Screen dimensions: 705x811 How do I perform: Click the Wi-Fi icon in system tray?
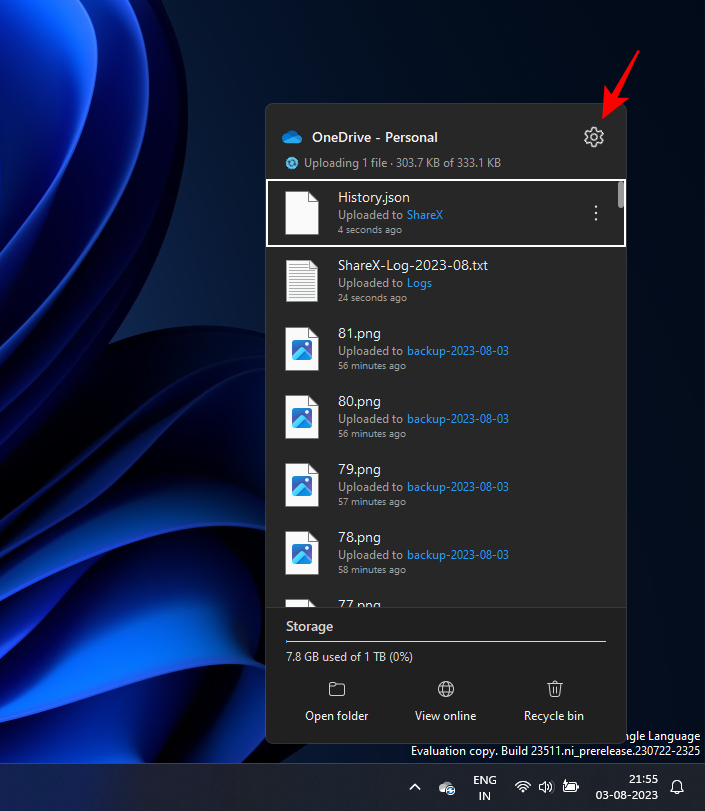(x=523, y=787)
